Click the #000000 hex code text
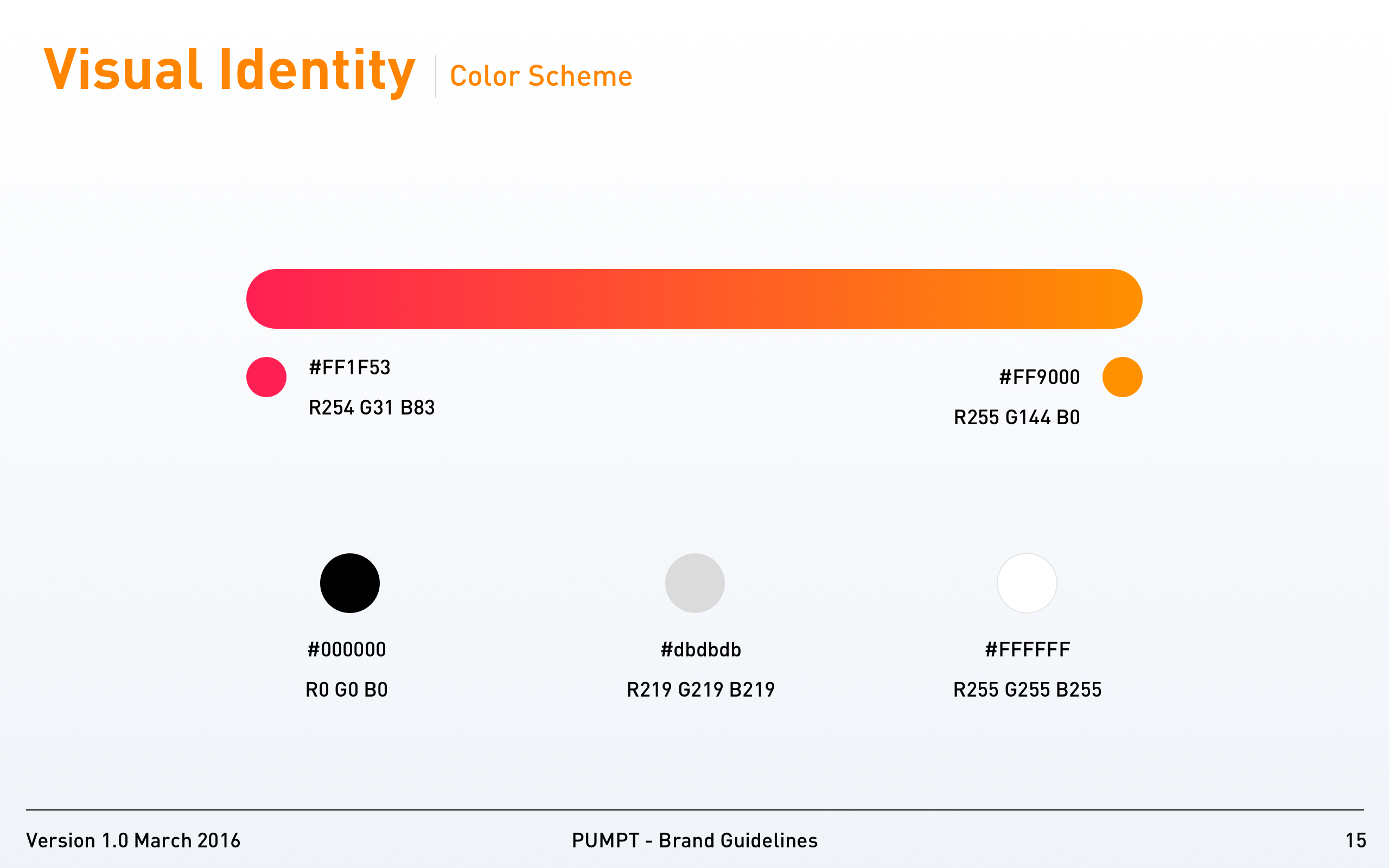 (x=347, y=649)
